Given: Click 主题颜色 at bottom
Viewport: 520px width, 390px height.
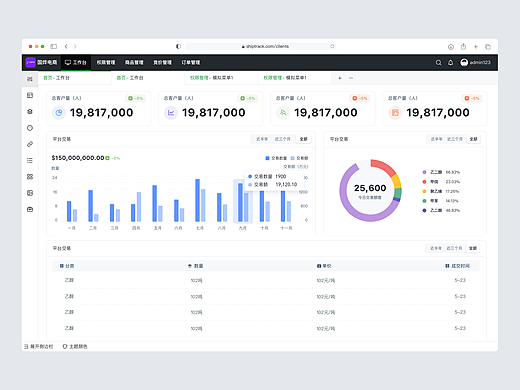Looking at the screenshot, I should point(75,347).
